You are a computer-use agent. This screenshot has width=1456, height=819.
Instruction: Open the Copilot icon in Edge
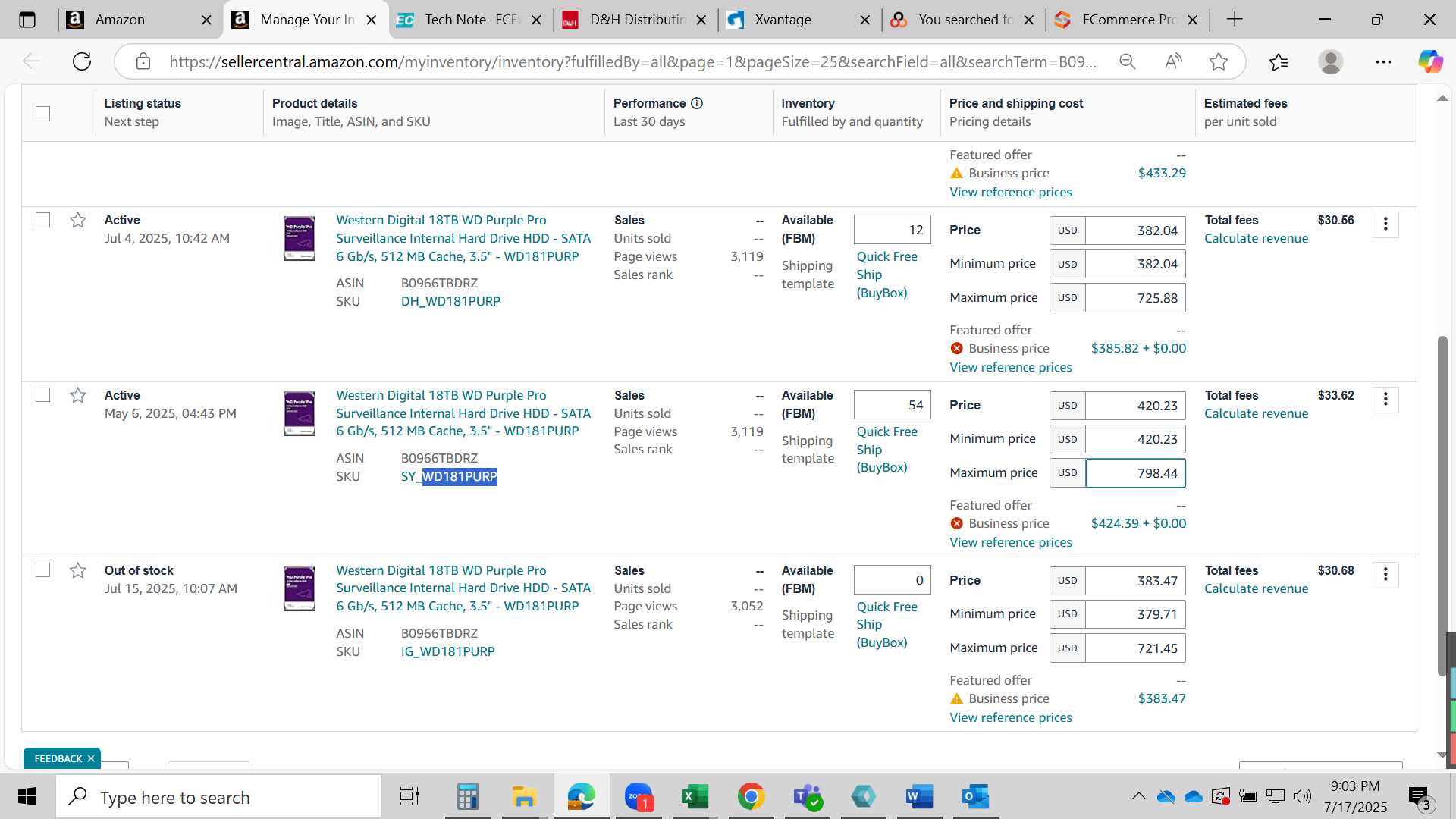(1430, 61)
